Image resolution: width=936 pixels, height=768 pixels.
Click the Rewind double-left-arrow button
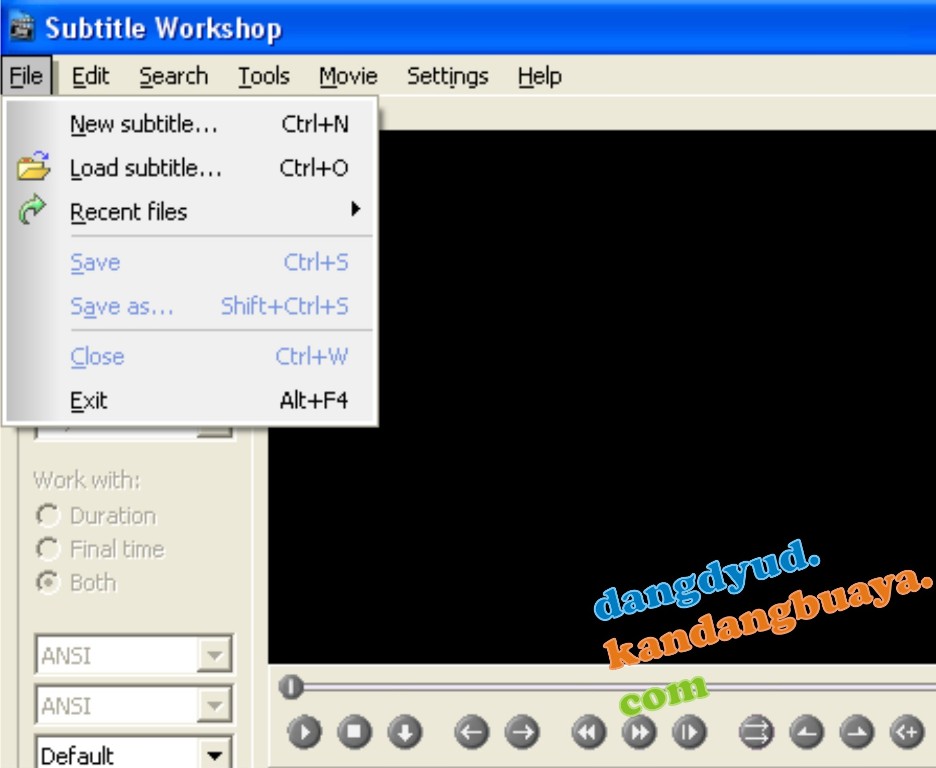(589, 732)
